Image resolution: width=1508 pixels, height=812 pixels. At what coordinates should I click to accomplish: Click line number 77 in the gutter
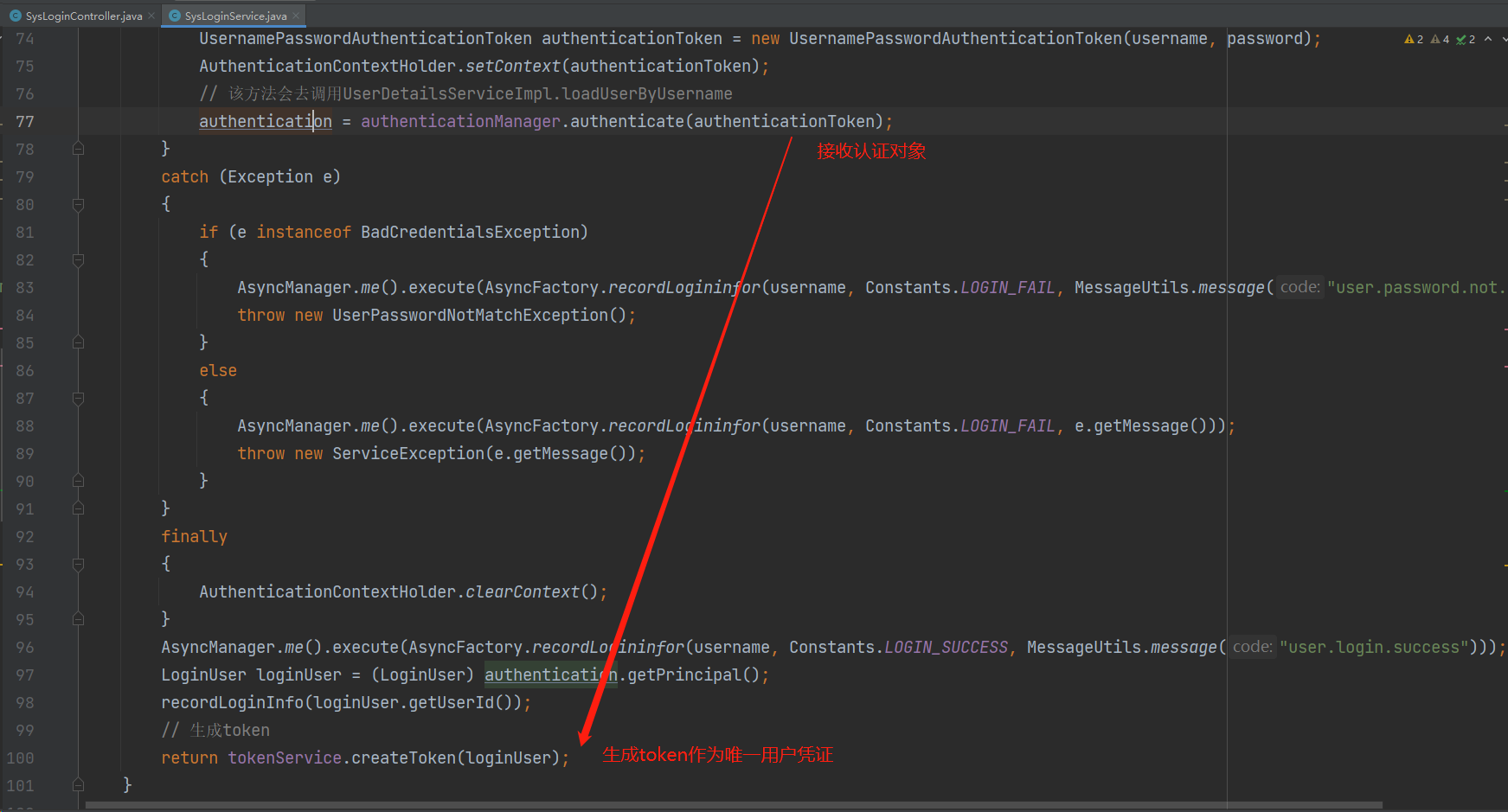(25, 122)
